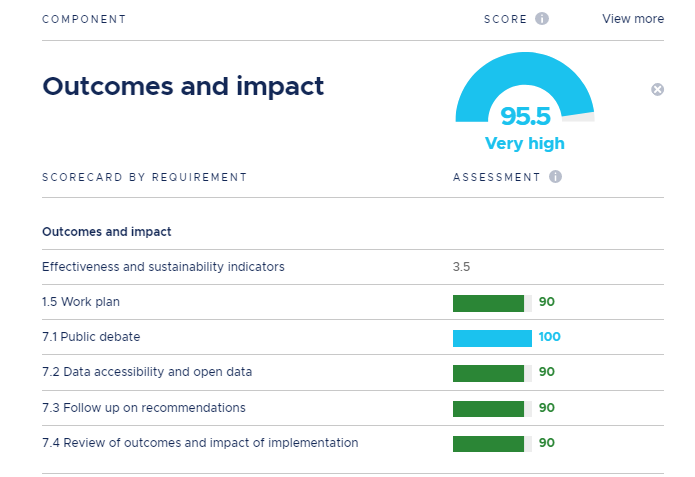Open 7.4 Review of outcomes and impact
The image size is (695, 477).
click(200, 443)
